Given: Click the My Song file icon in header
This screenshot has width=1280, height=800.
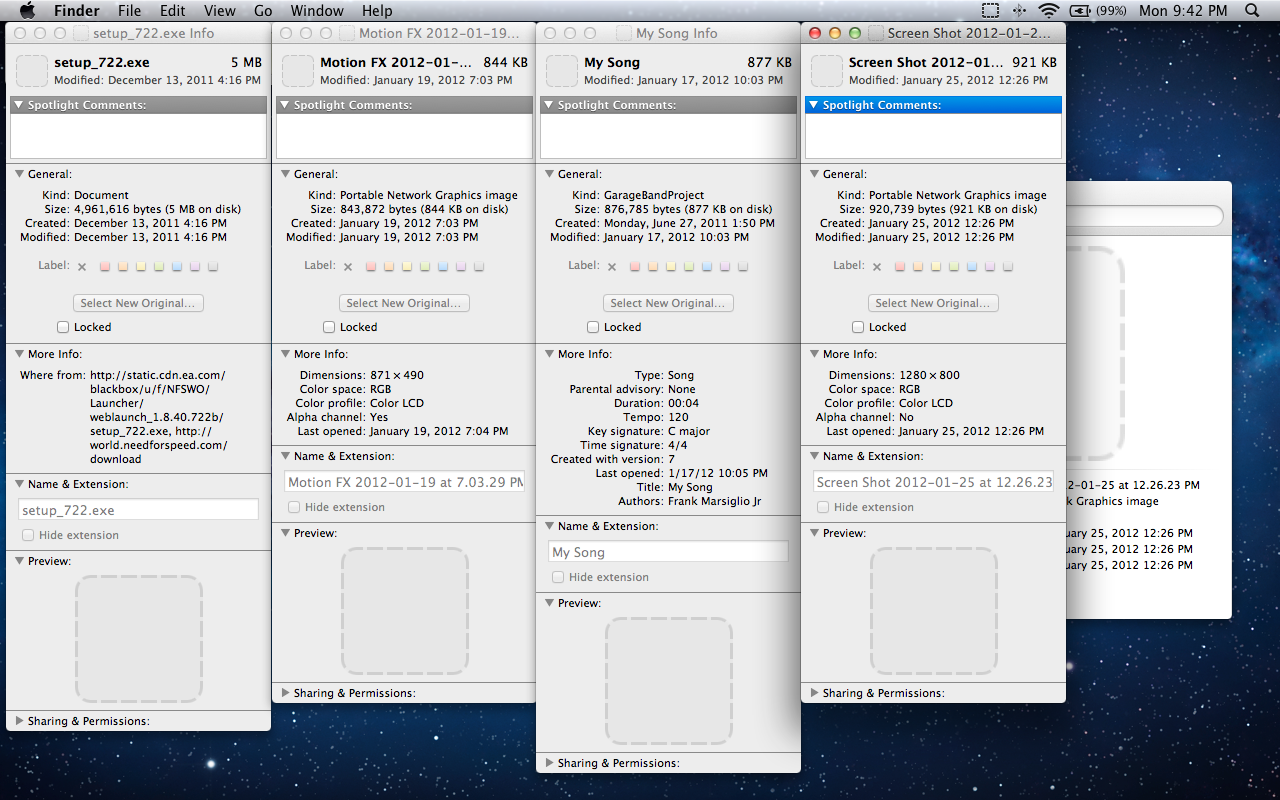Looking at the screenshot, I should [x=562, y=71].
